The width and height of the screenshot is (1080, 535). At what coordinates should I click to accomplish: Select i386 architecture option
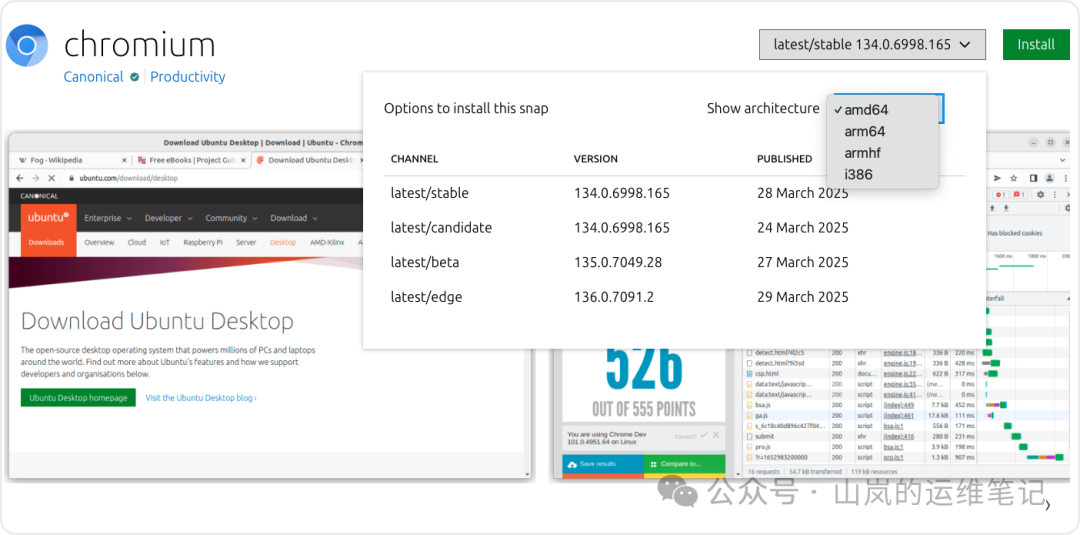pos(883,175)
